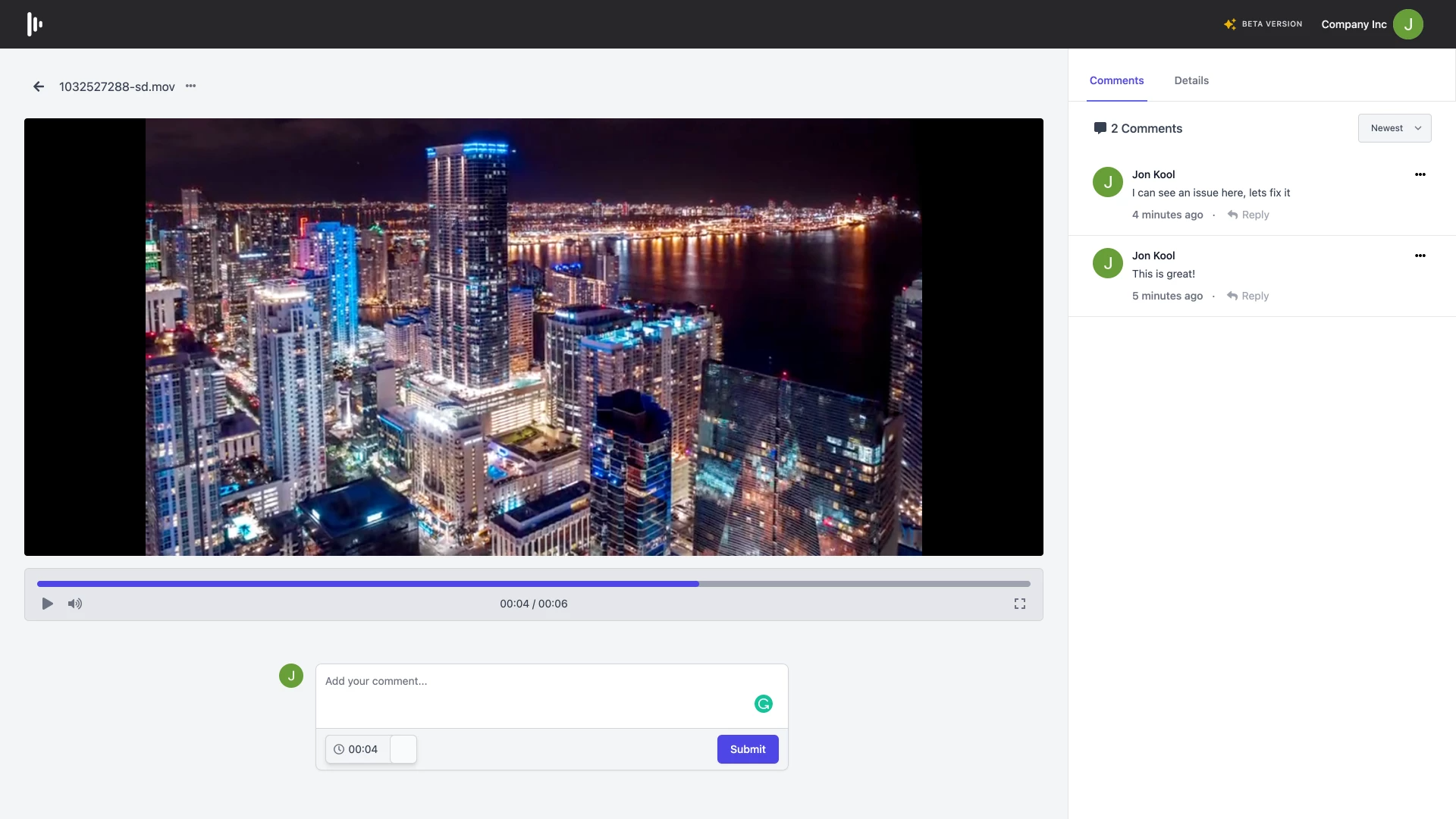Reply to the "I can see an issue here" comment
This screenshot has width=1456, height=819.
[1248, 215]
